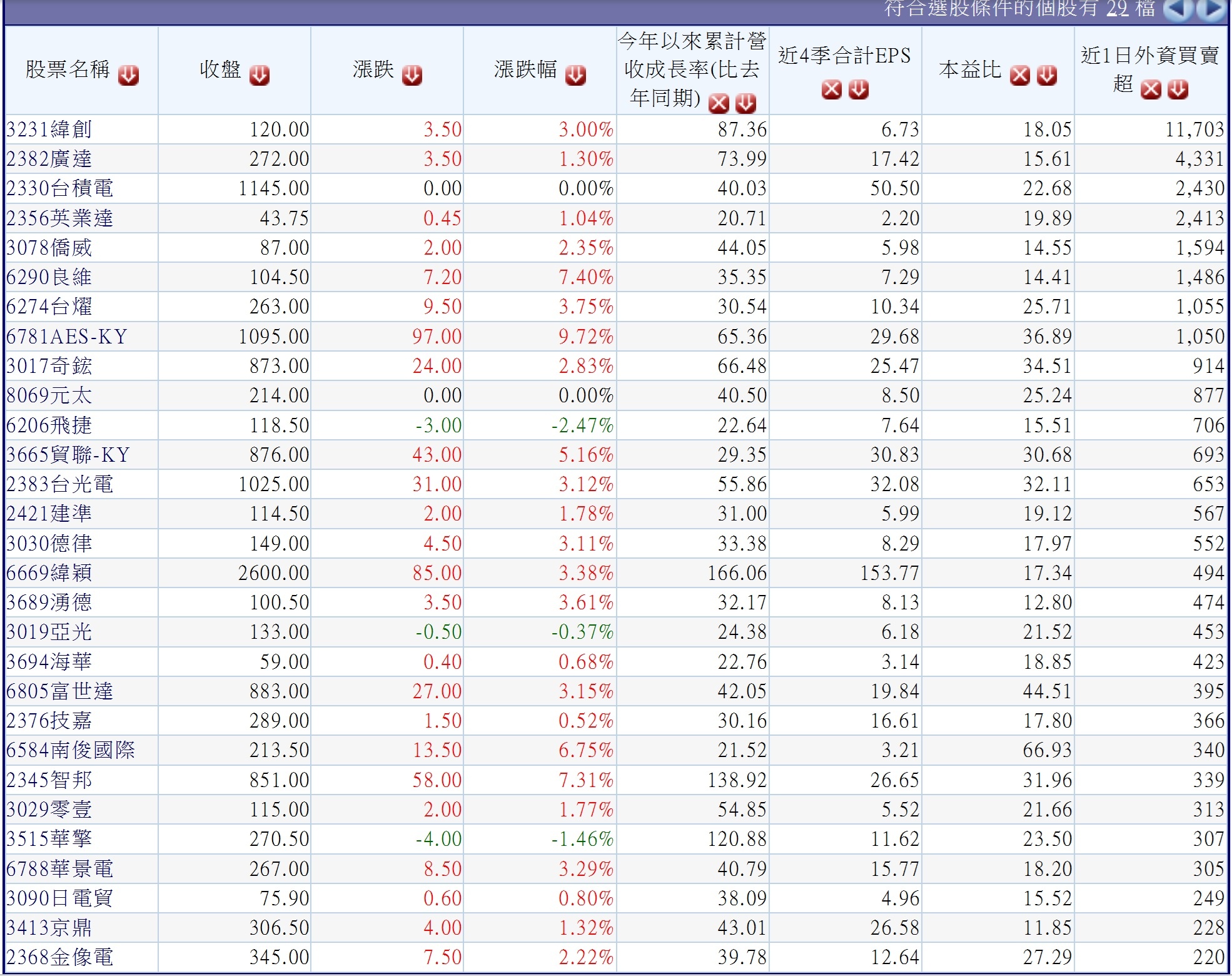
Task: Select revenue growth 138.92 cell
Action: pos(693,780)
